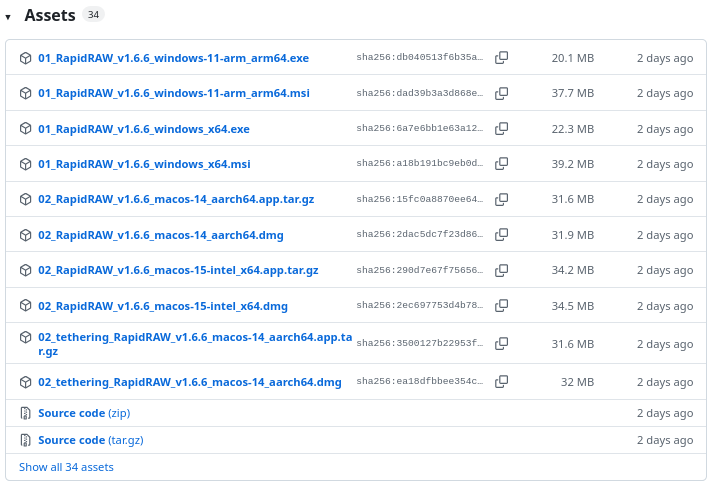Copy sha256 of macos-15-intel_x64.dmg
Image resolution: width=713 pixels, height=493 pixels.
[502, 306]
